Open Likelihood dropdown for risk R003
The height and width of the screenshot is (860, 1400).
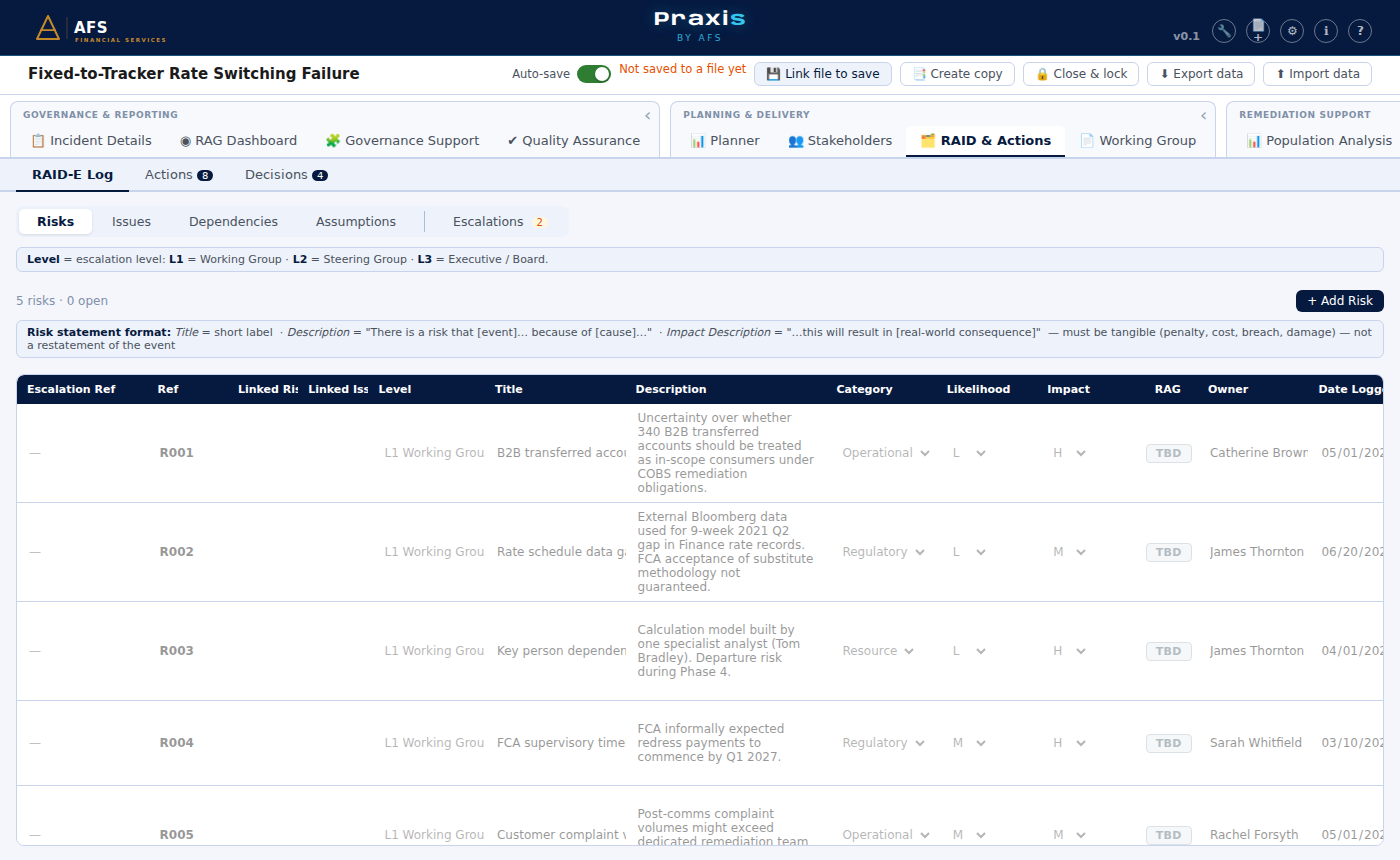pyautogui.click(x=969, y=651)
